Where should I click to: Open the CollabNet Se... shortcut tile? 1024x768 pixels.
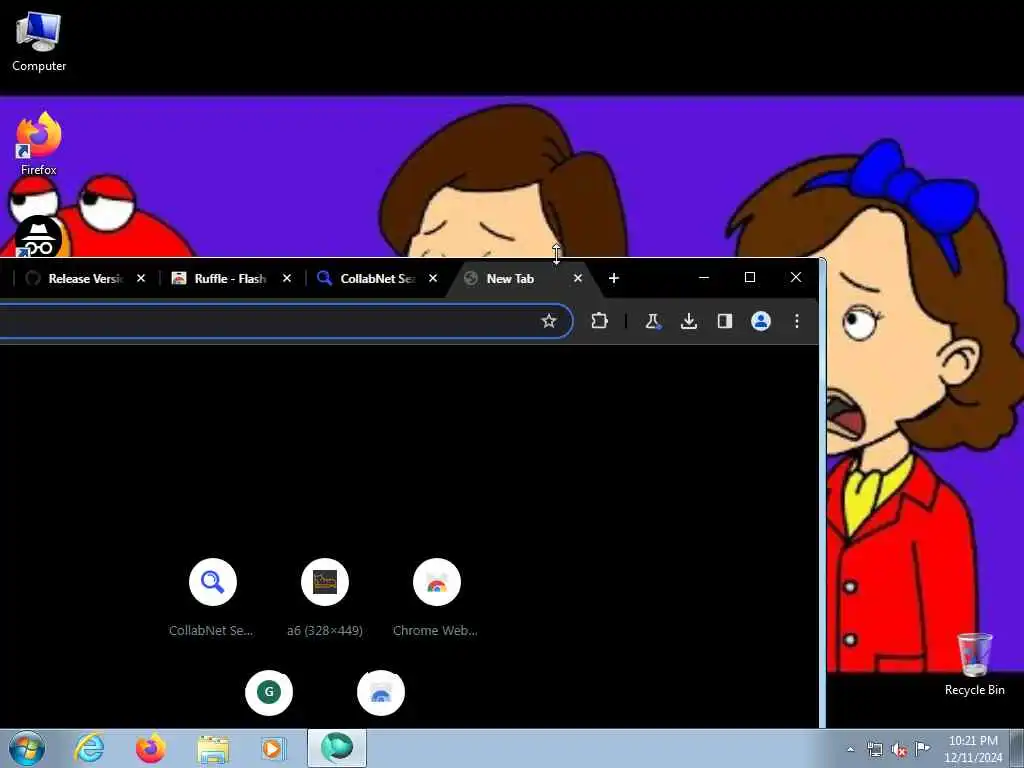click(213, 582)
